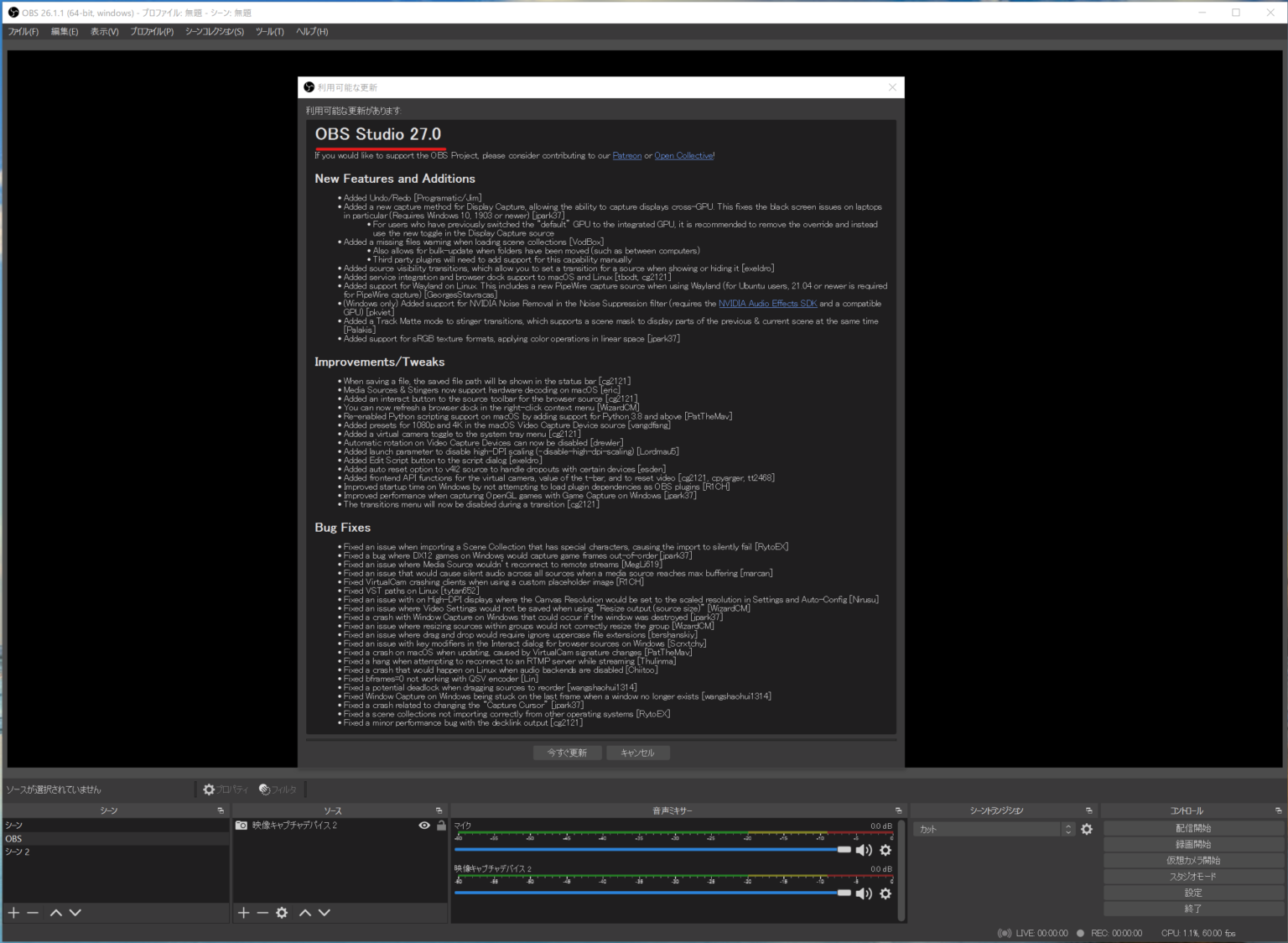
Task: Pop out the シーントランジション dock
Action: click(x=1089, y=810)
